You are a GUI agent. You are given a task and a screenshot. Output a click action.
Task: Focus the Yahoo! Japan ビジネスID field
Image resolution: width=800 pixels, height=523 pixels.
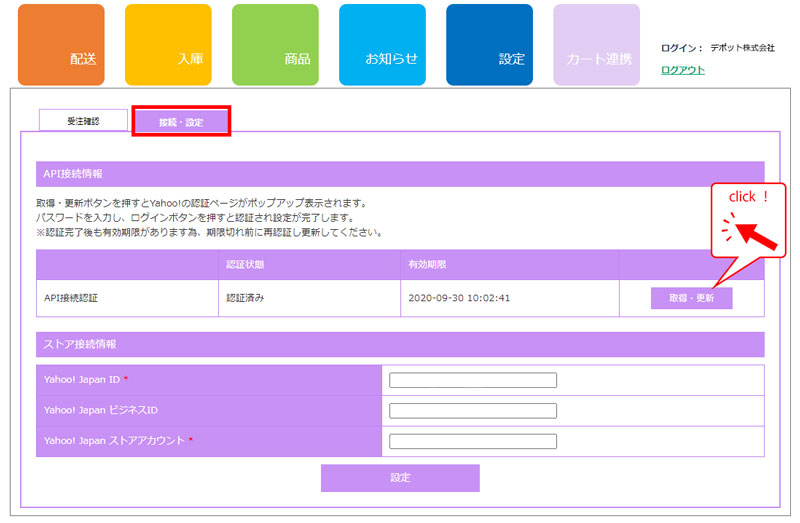tap(472, 411)
